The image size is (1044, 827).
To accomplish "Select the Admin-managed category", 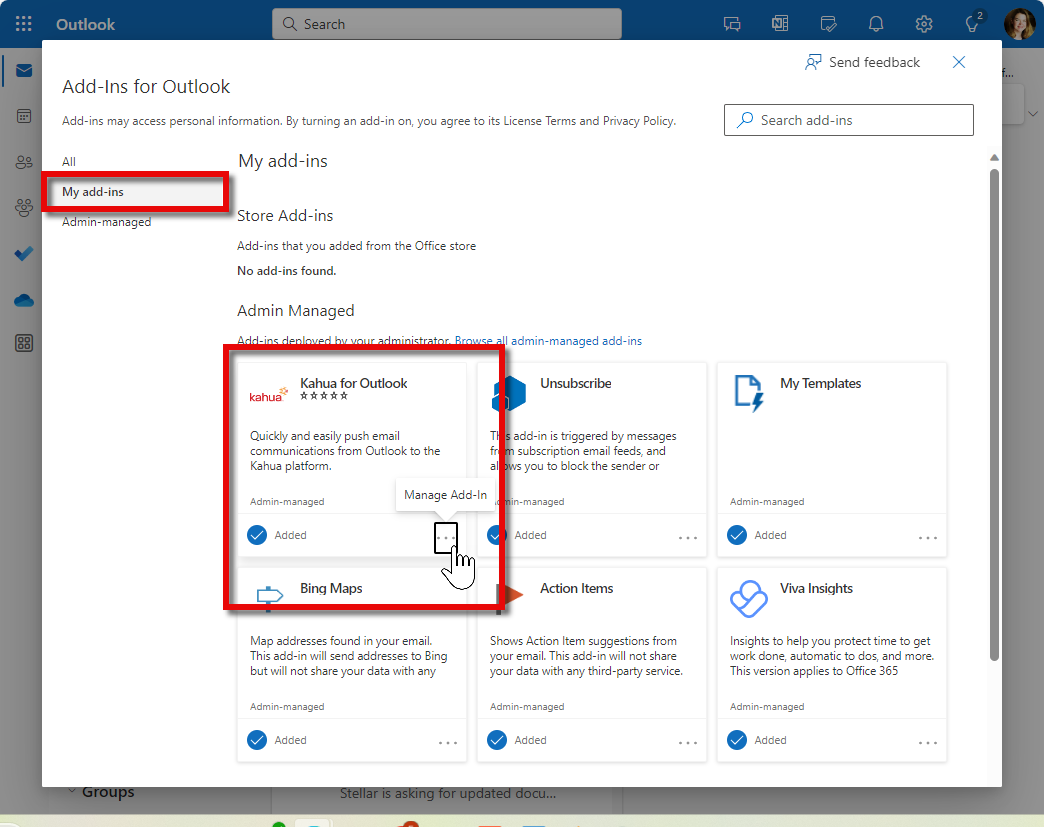I will tap(106, 222).
